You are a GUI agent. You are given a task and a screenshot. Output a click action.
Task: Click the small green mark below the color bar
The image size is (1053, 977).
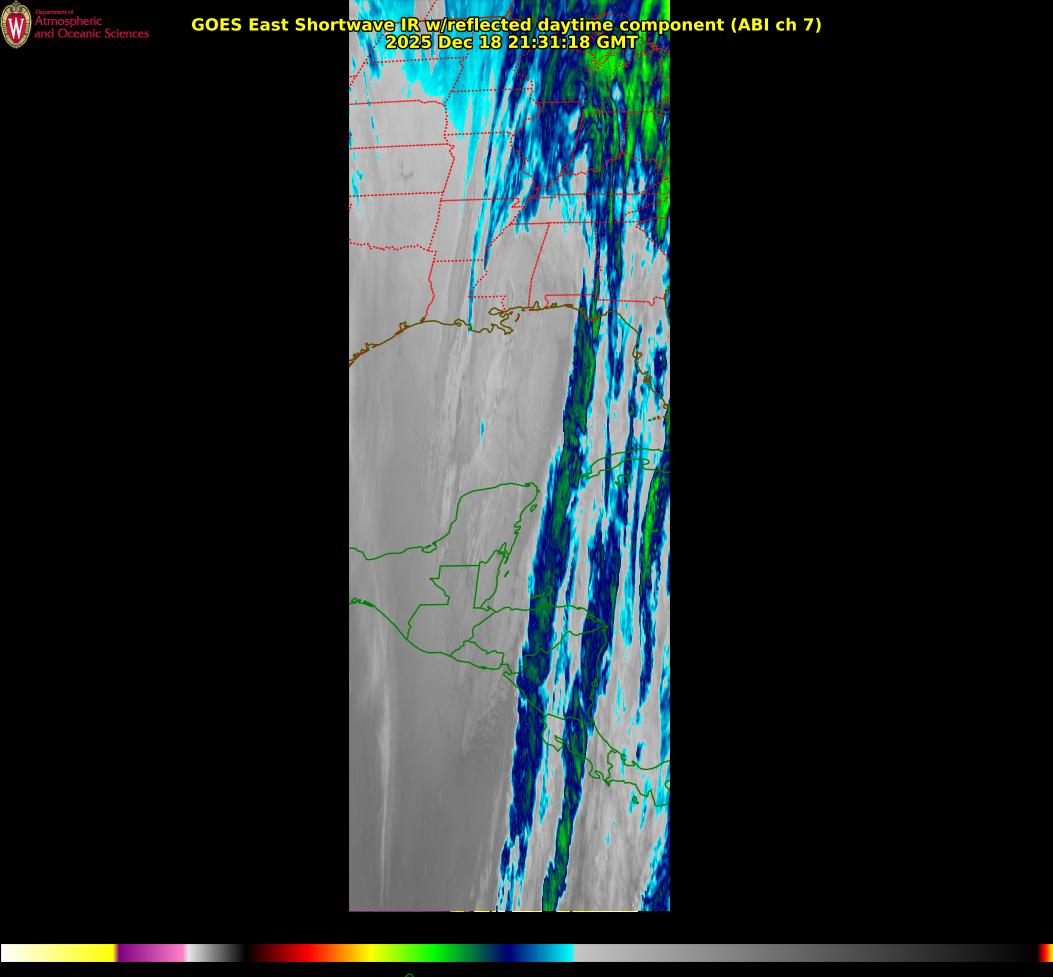[409, 974]
